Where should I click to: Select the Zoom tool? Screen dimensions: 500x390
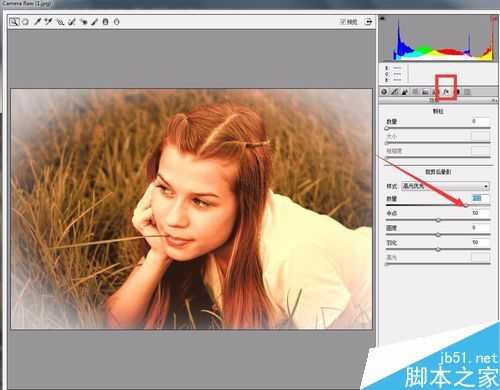(14, 22)
